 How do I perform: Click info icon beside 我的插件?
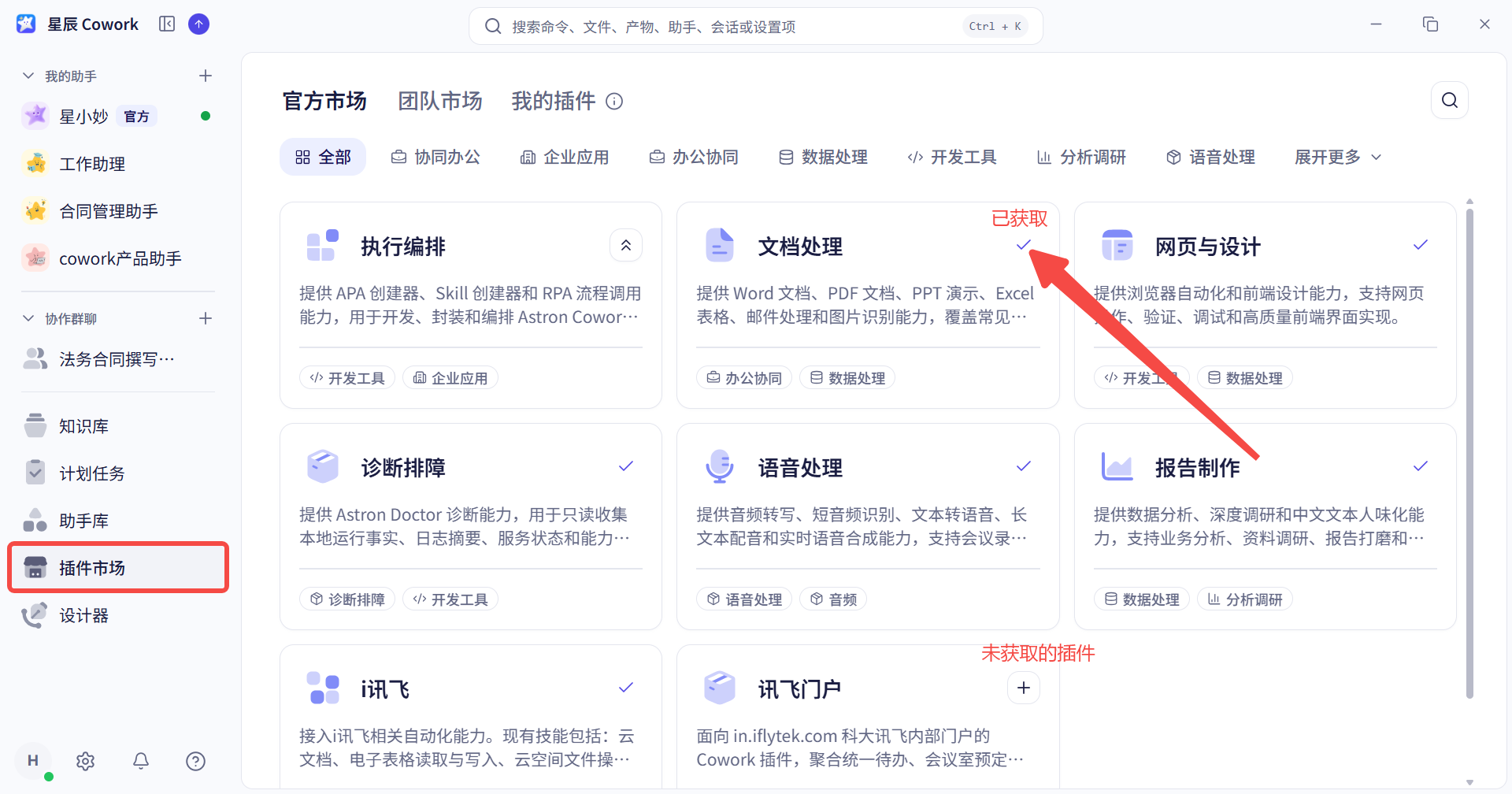click(x=614, y=102)
